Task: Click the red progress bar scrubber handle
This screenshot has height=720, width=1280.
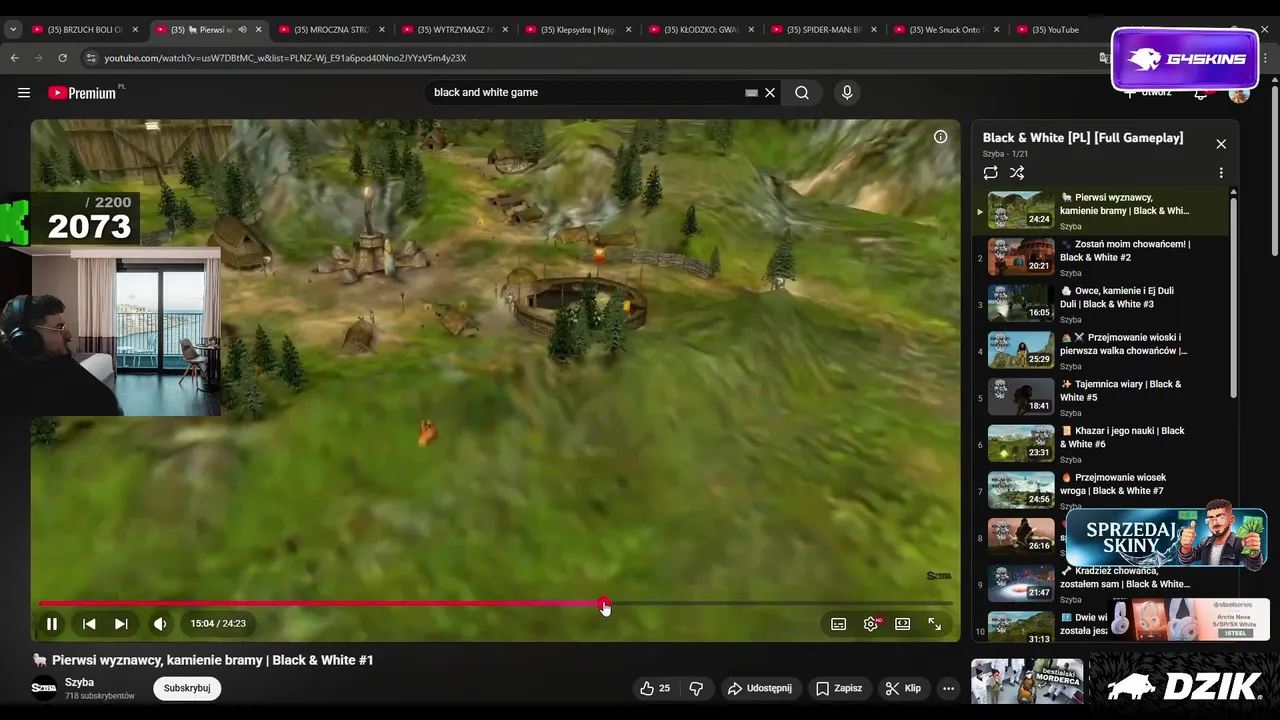Action: pos(604,603)
